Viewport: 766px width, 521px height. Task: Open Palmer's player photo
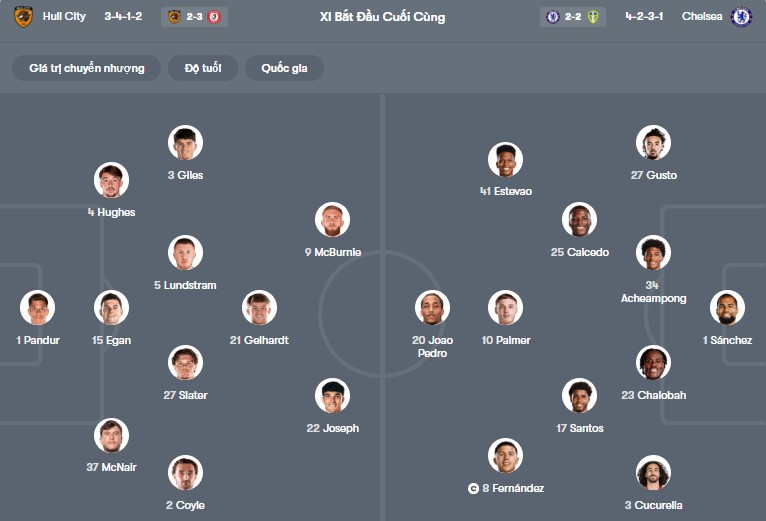506,308
